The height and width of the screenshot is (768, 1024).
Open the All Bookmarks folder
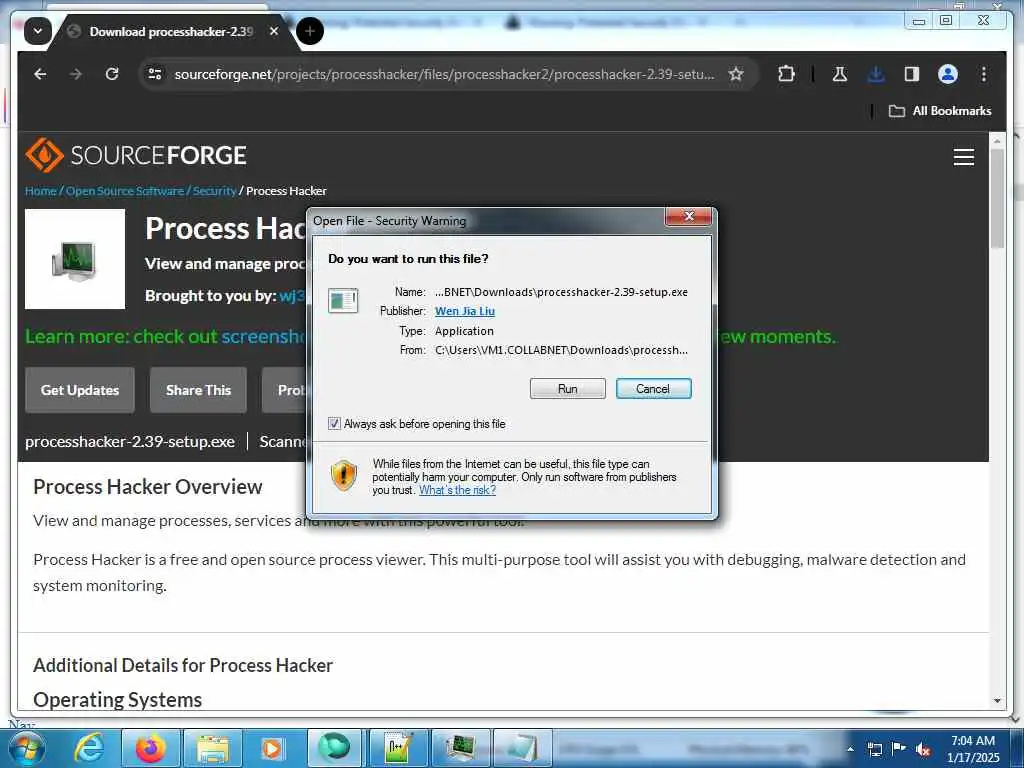click(x=940, y=111)
